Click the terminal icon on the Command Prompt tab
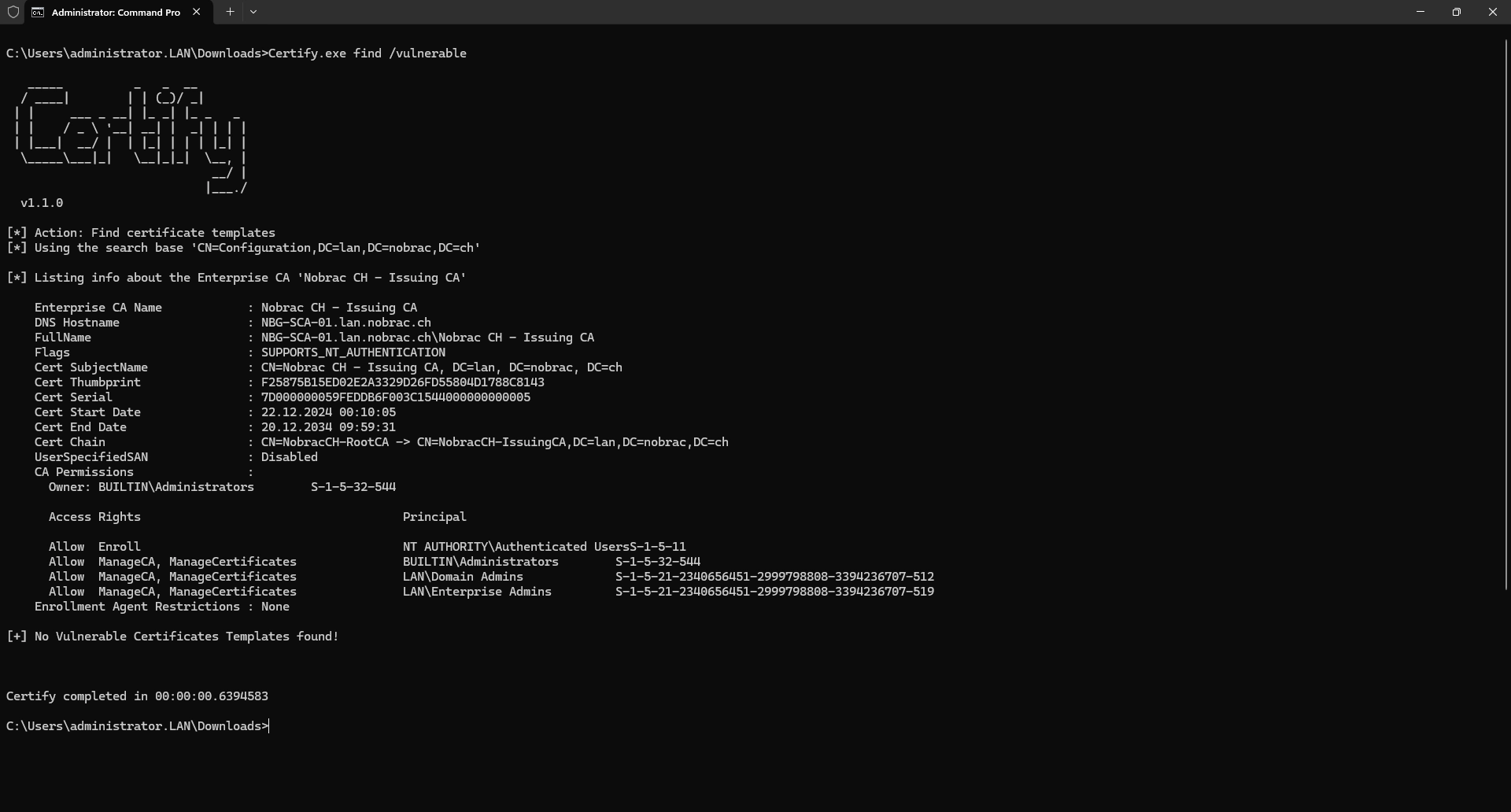Image resolution: width=1511 pixels, height=812 pixels. coord(38,12)
